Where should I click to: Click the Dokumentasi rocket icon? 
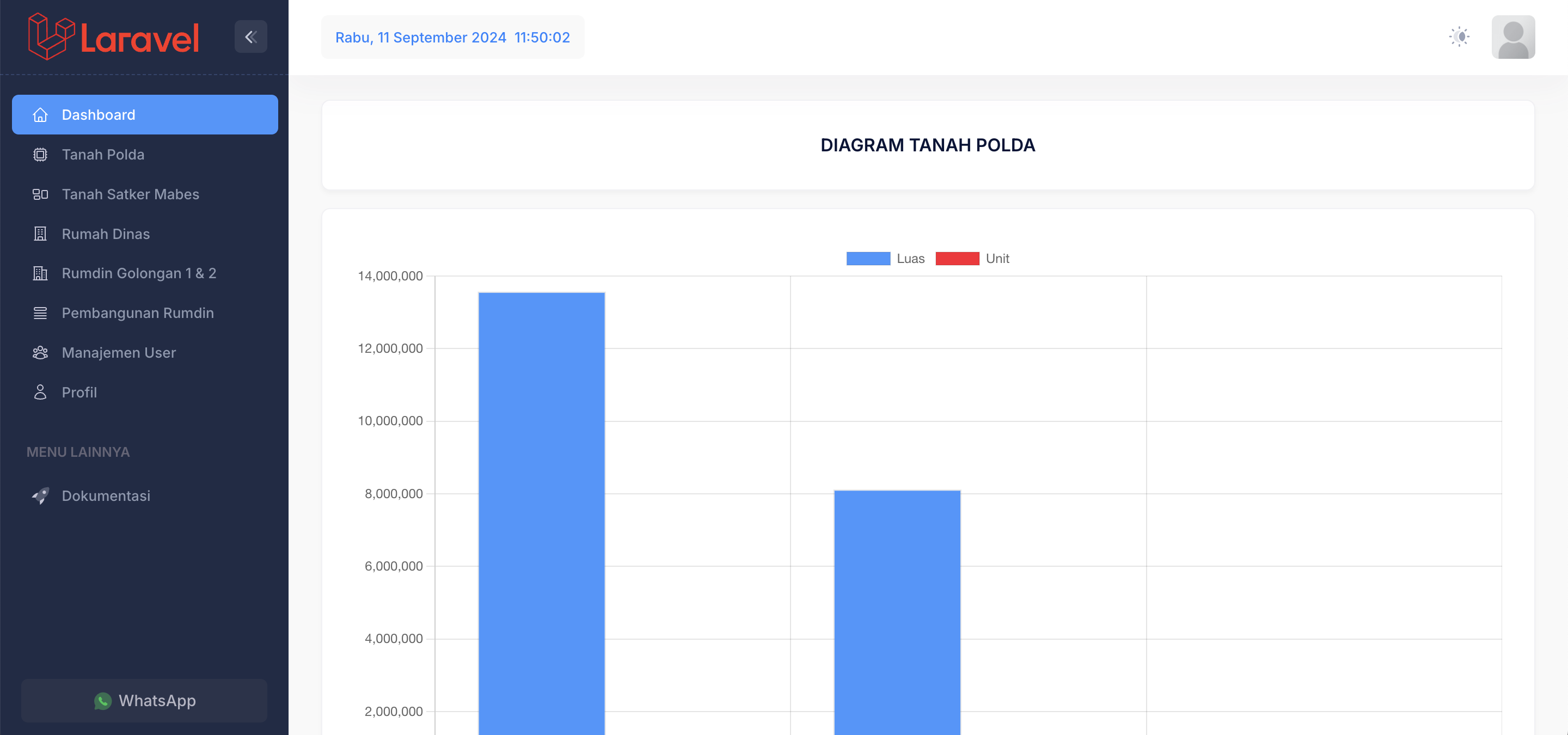tap(40, 496)
